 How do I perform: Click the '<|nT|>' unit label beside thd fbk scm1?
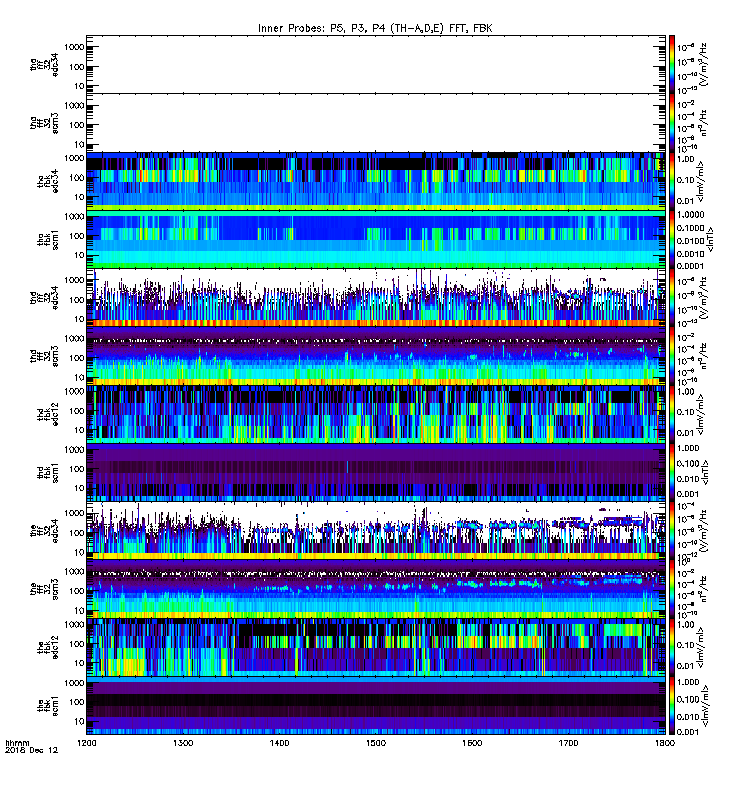[x=706, y=472]
